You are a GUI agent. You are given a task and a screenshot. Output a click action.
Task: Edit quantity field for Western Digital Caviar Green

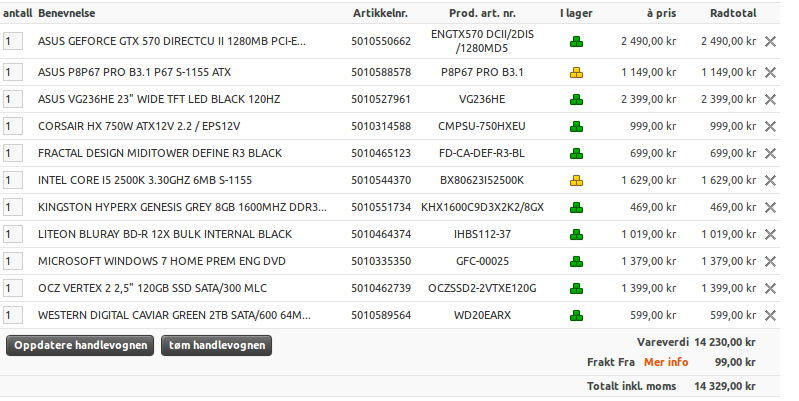13,315
